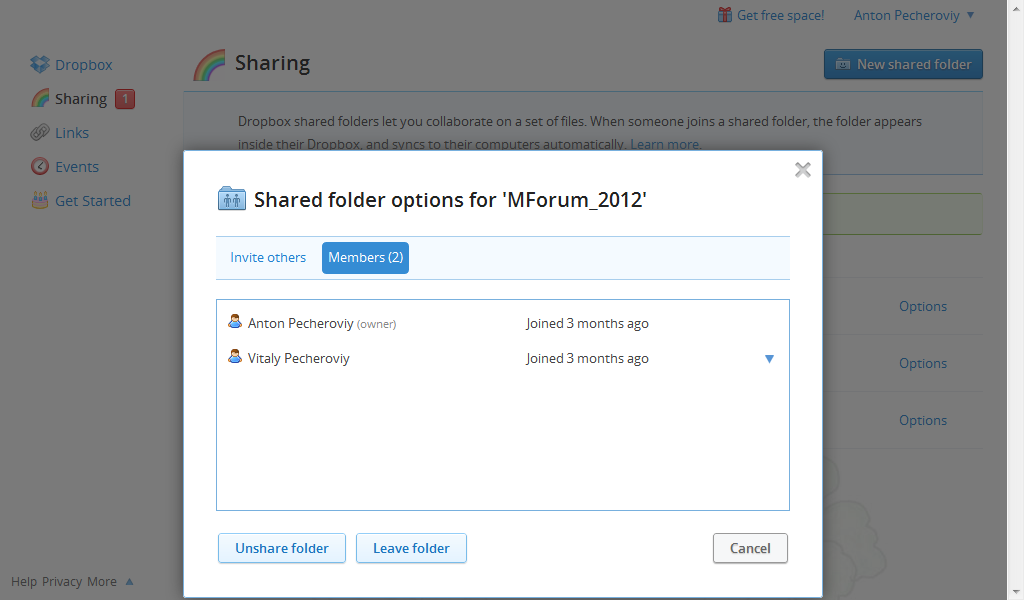Click Vitaly Pecheroviy's user avatar icon
This screenshot has height=600, width=1024.
235,357
